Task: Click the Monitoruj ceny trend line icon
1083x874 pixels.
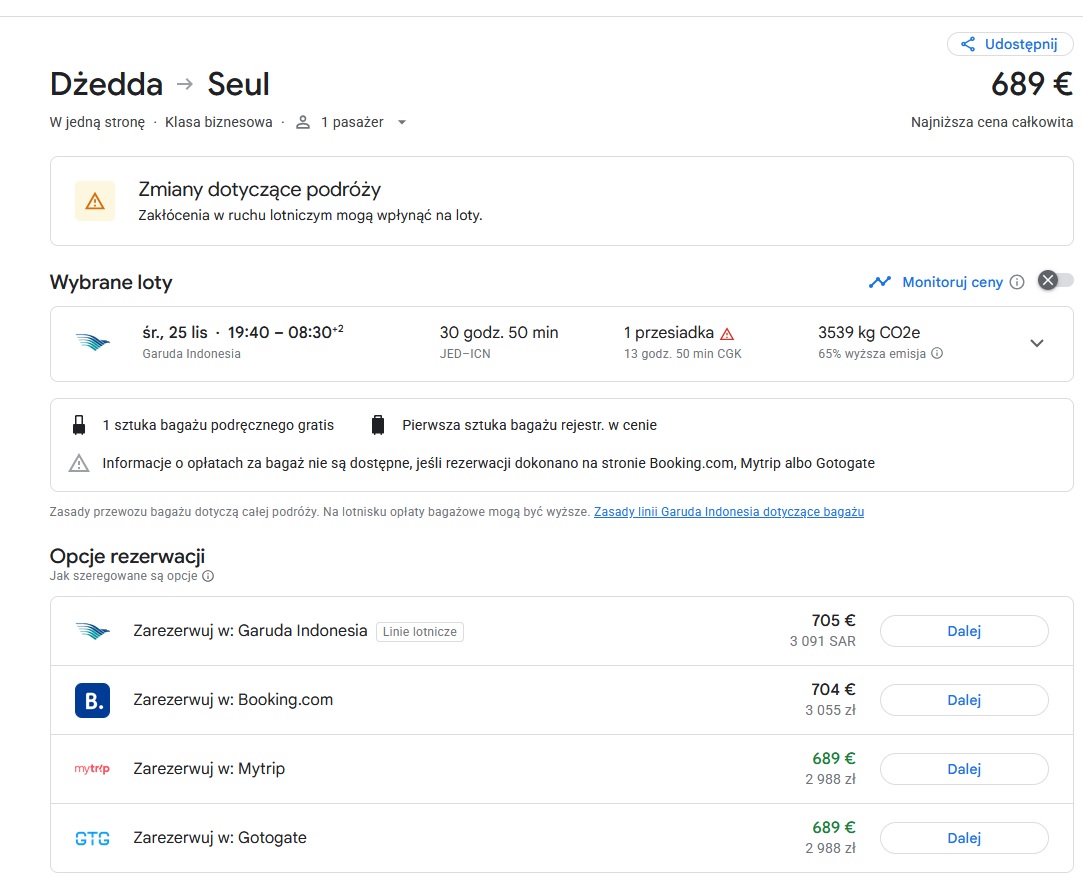Action: coord(880,282)
